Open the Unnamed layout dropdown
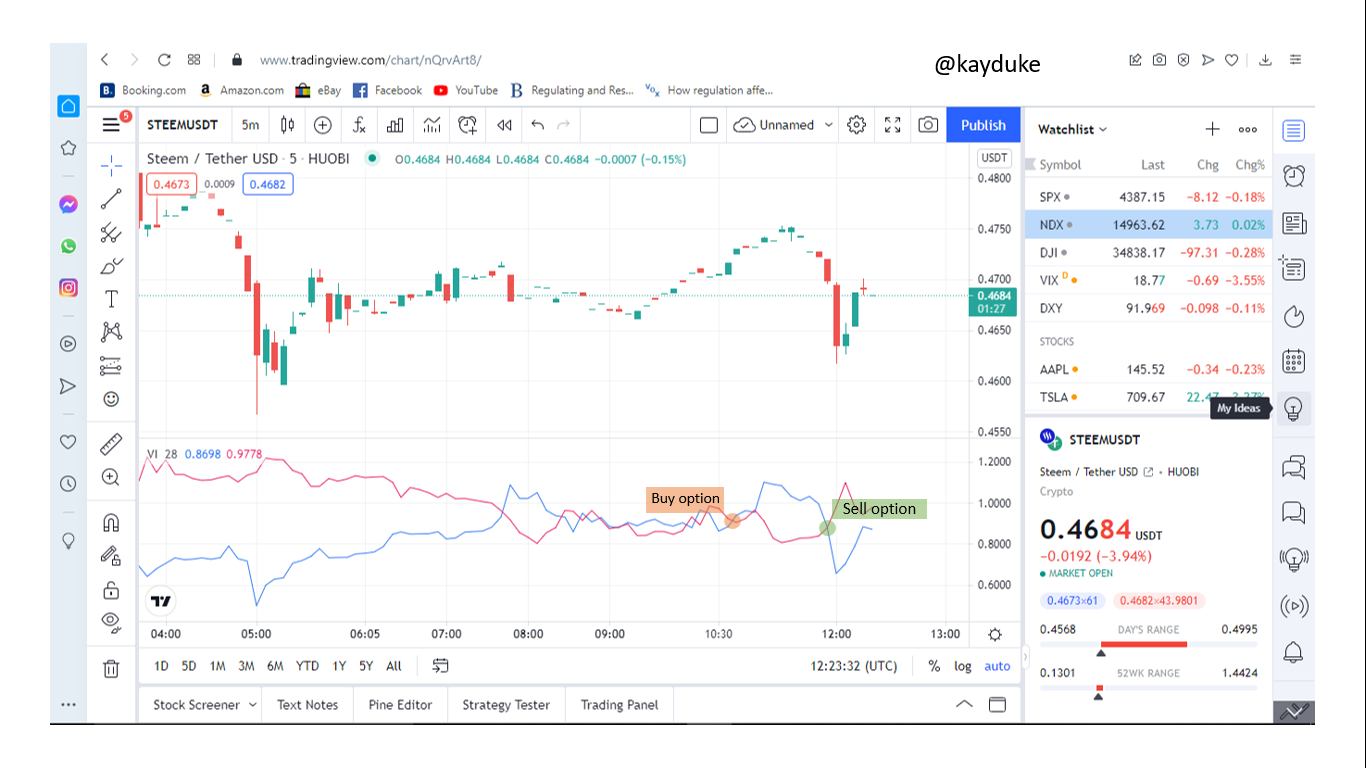This screenshot has width=1366, height=768. point(783,125)
